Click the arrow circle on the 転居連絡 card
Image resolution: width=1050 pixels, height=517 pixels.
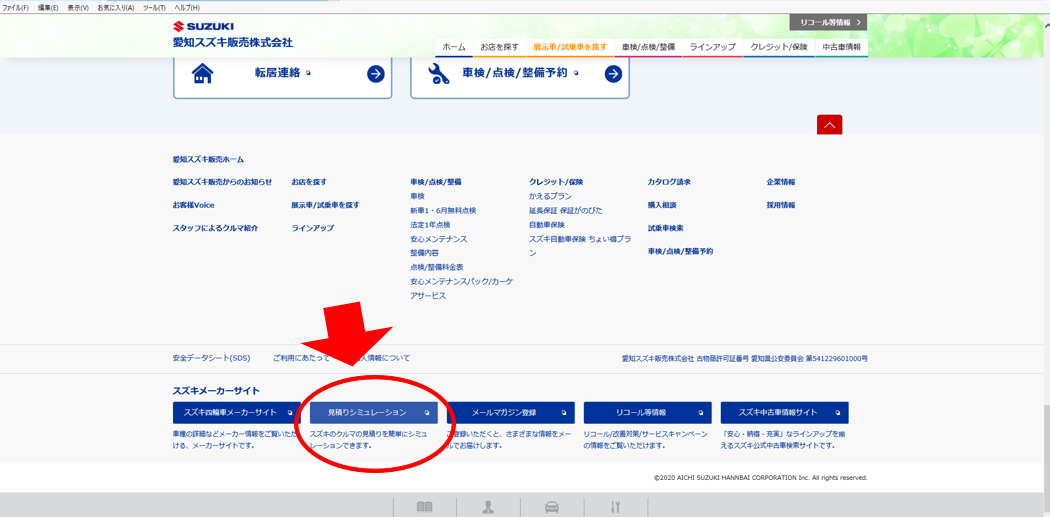376,74
